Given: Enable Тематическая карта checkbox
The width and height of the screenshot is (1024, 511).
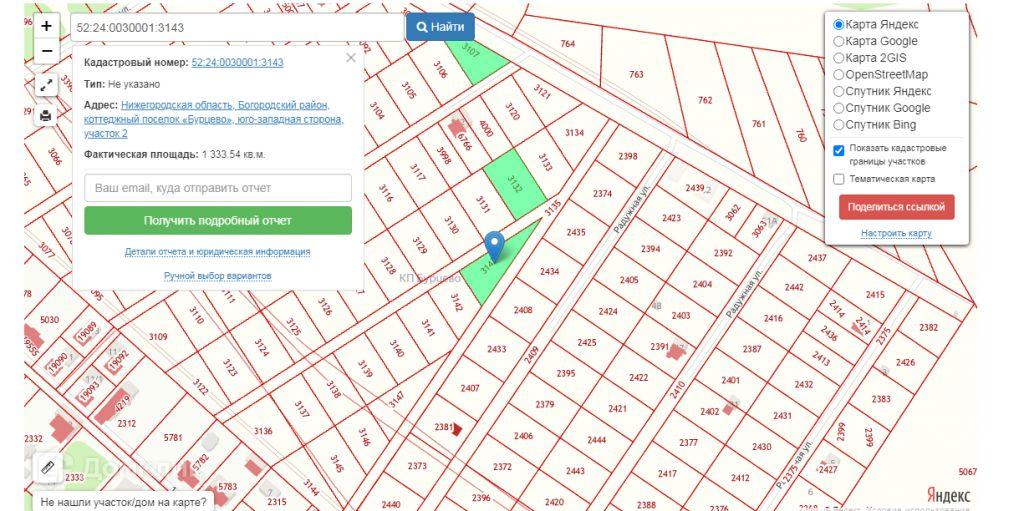Looking at the screenshot, I should pyautogui.click(x=839, y=179).
